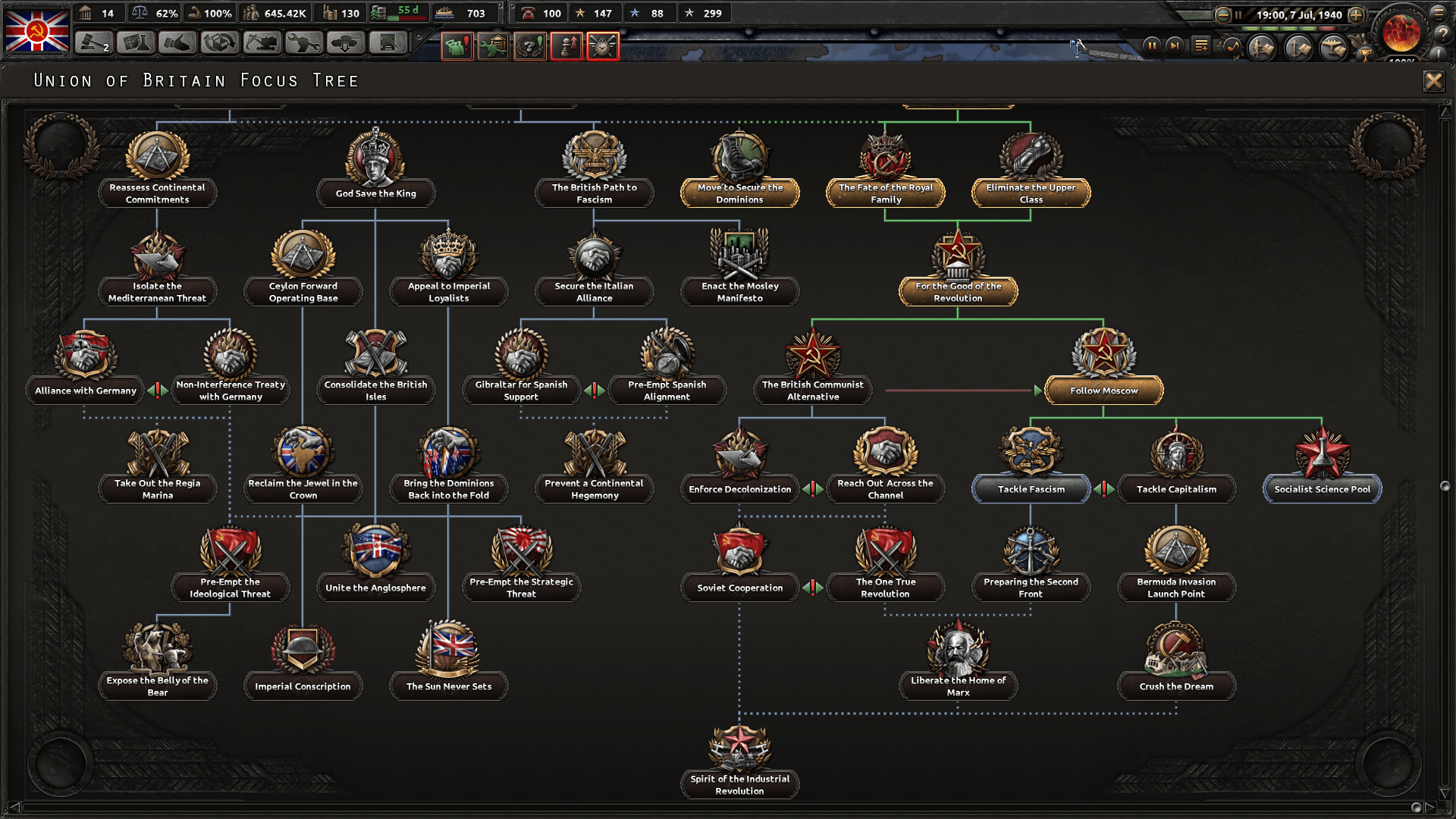Open the construction excavator icon

(263, 45)
